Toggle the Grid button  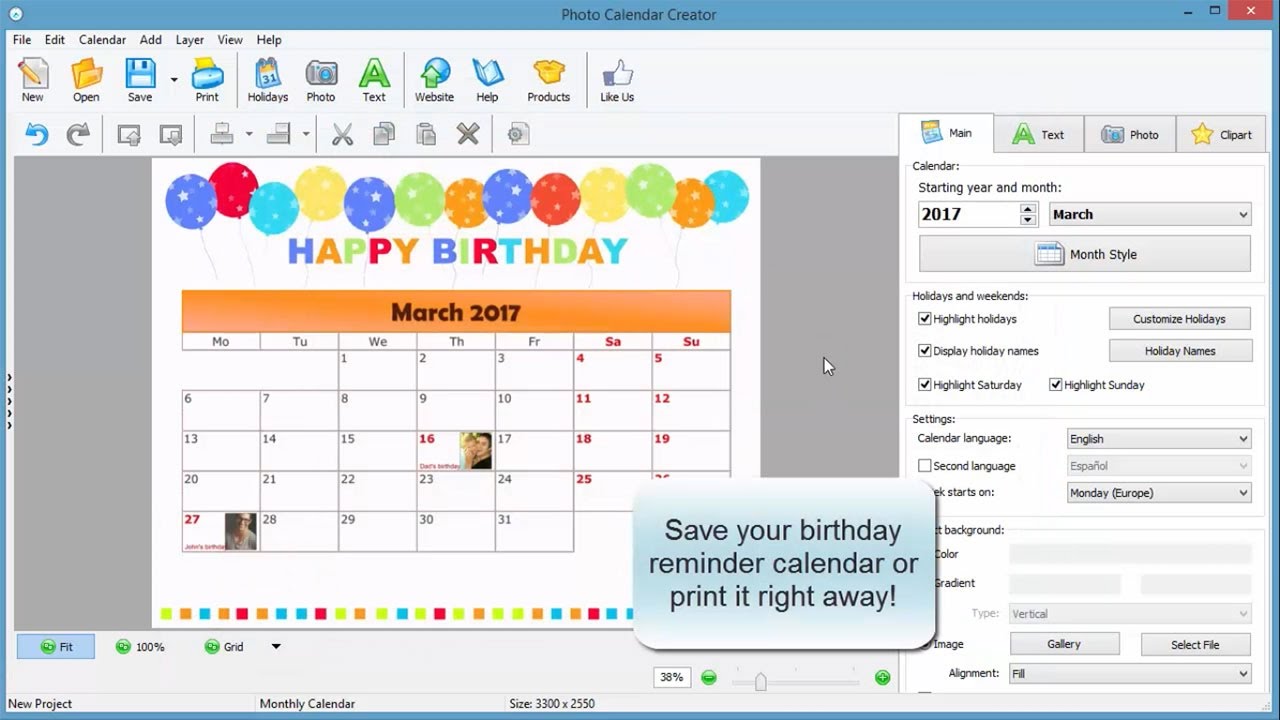224,647
